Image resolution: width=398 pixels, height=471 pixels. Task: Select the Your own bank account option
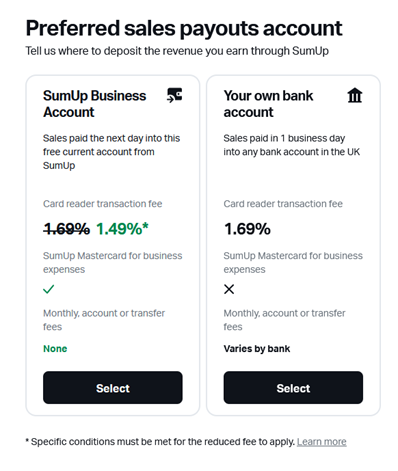pos(293,388)
